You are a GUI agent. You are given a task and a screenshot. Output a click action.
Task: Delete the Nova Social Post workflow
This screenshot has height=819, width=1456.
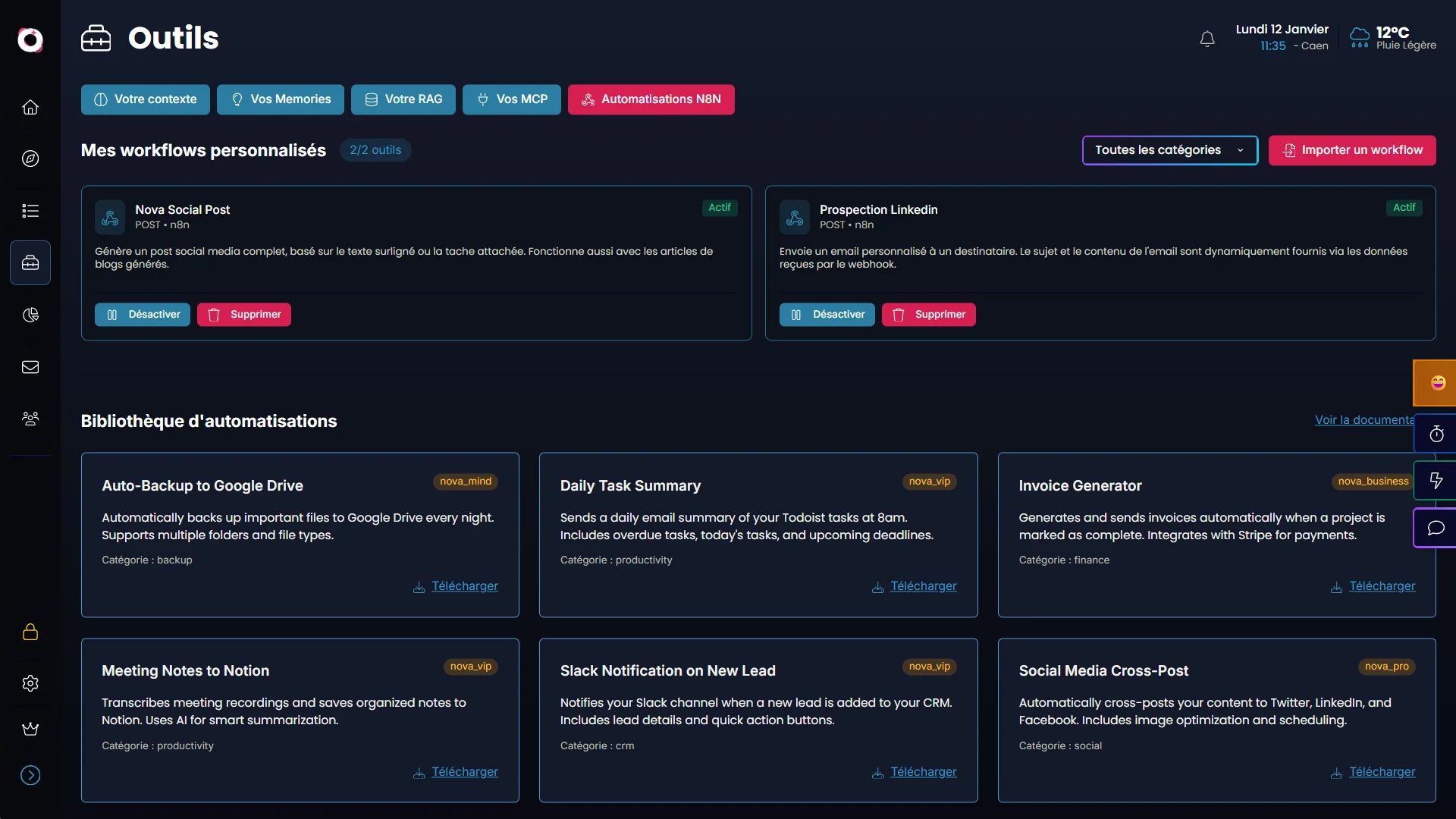coord(244,315)
